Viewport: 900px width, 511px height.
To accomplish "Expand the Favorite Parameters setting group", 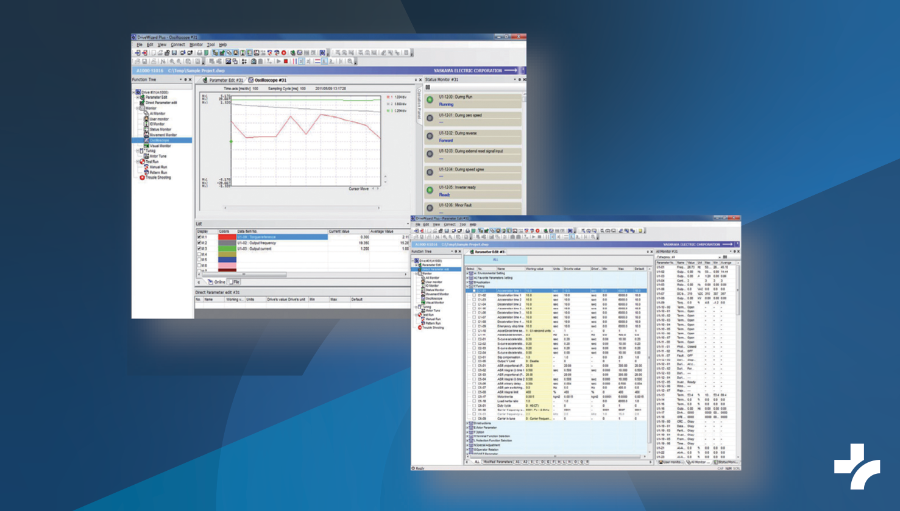I will click(x=467, y=278).
